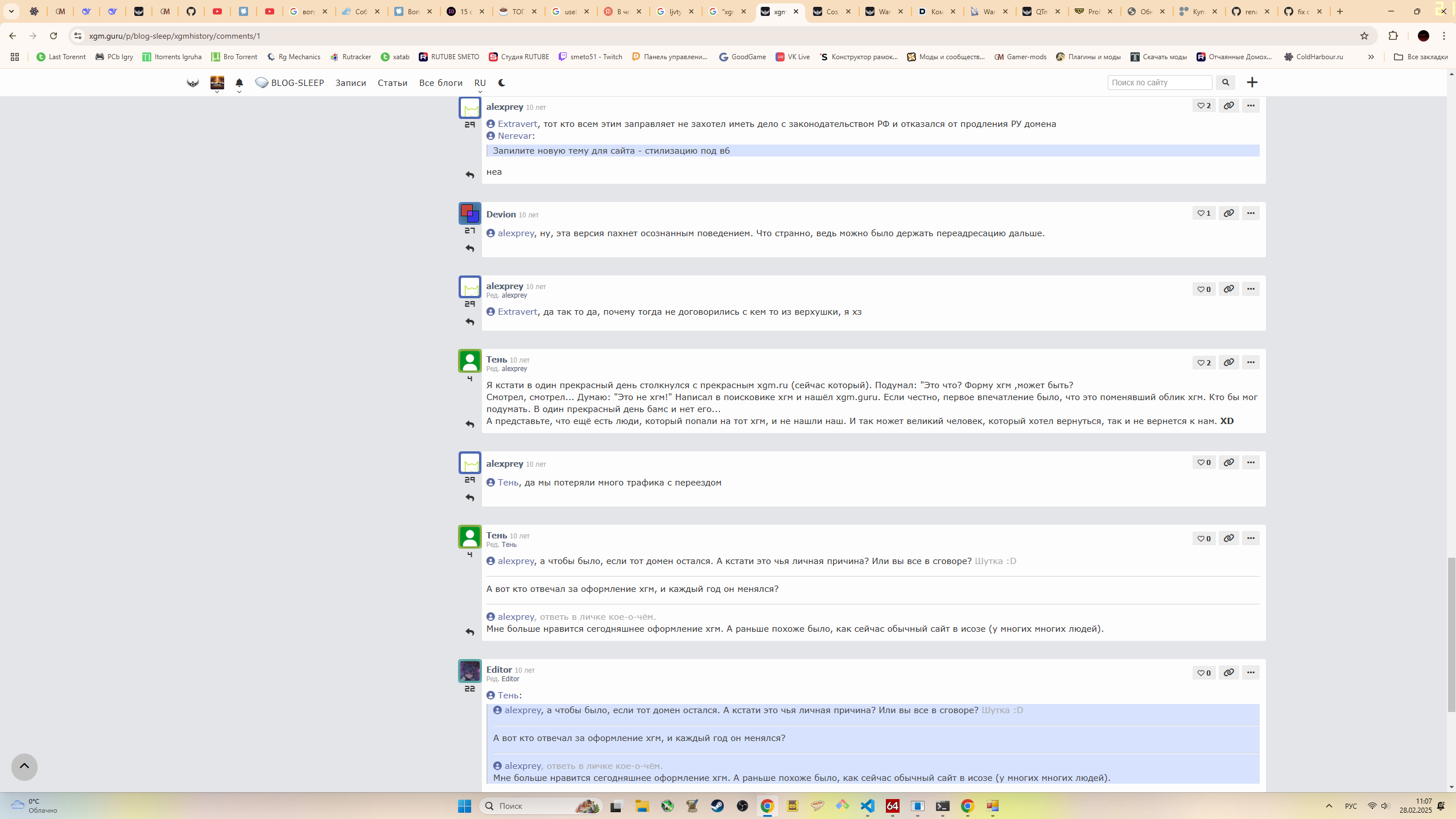Like Editor's comment heart button
1456x819 pixels.
[x=1203, y=673]
